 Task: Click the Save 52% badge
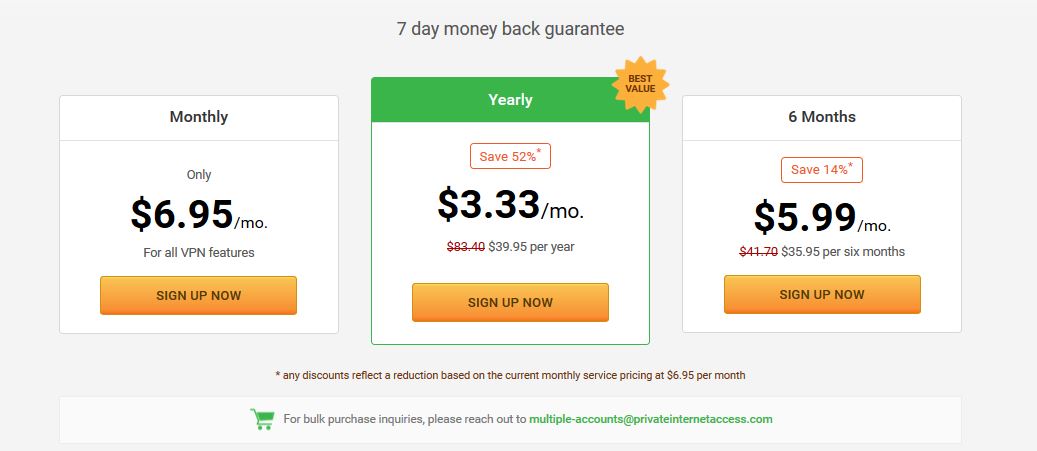point(510,156)
